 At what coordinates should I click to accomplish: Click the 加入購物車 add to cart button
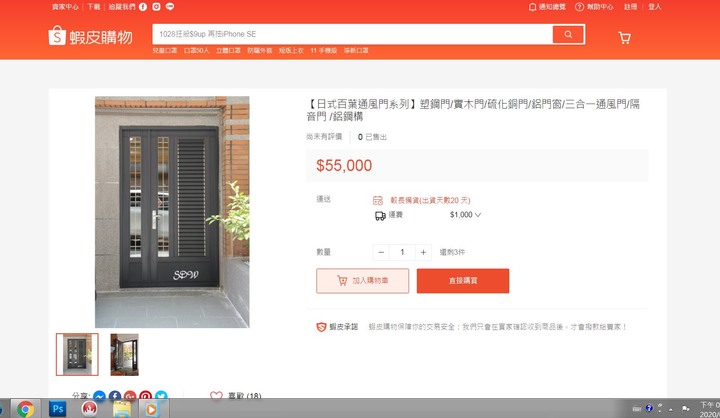pyautogui.click(x=362, y=281)
